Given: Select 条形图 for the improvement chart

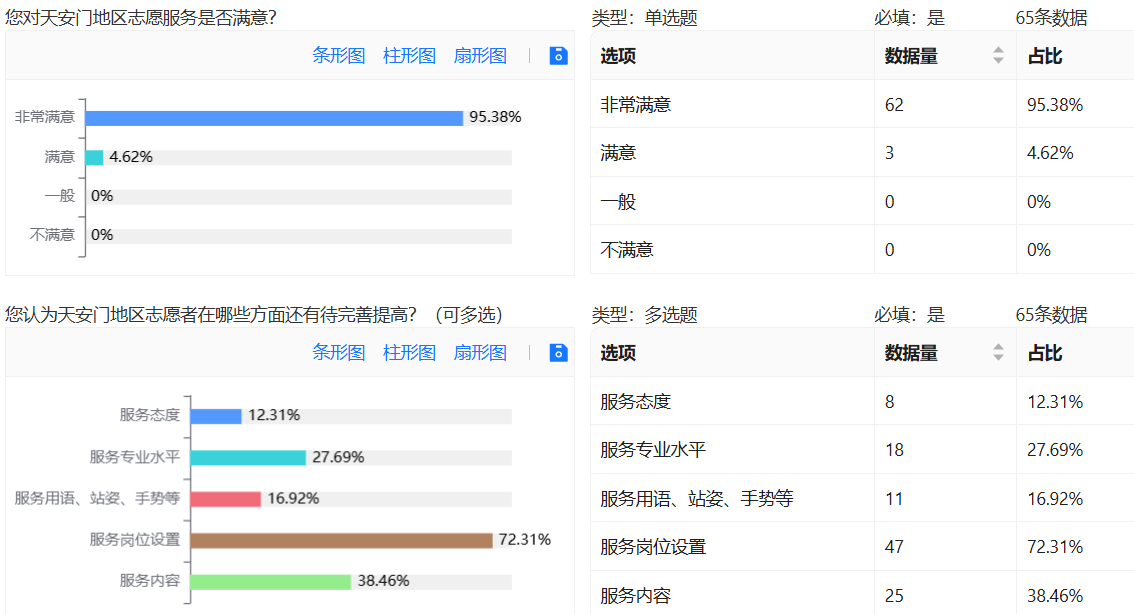Looking at the screenshot, I should pyautogui.click(x=339, y=353).
